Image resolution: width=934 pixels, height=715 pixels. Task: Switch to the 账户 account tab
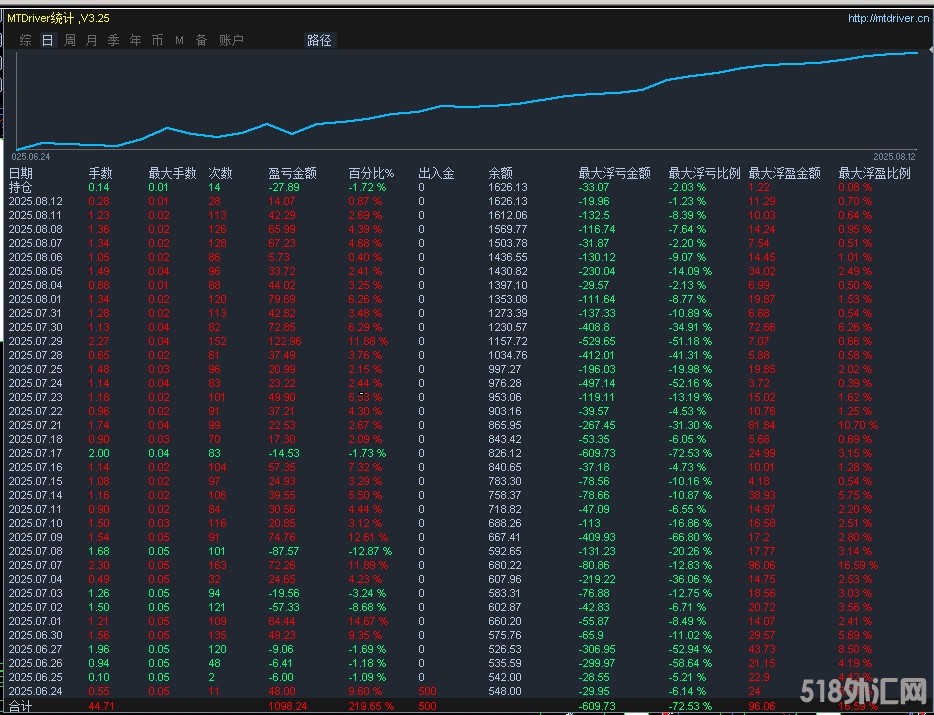coord(231,40)
